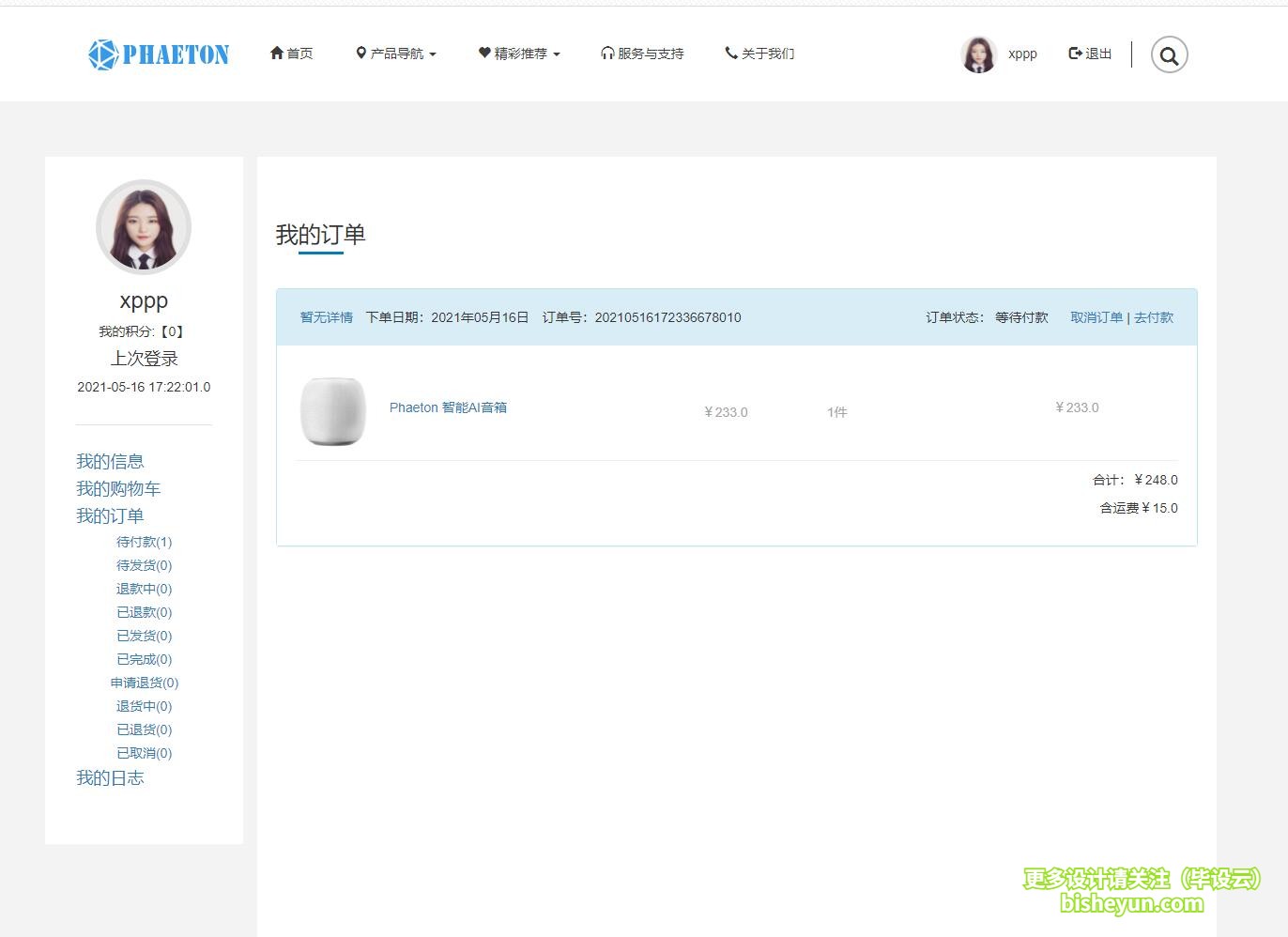1288x937 pixels.
Task: Click the Phaeton logo in the header
Action: [x=159, y=54]
